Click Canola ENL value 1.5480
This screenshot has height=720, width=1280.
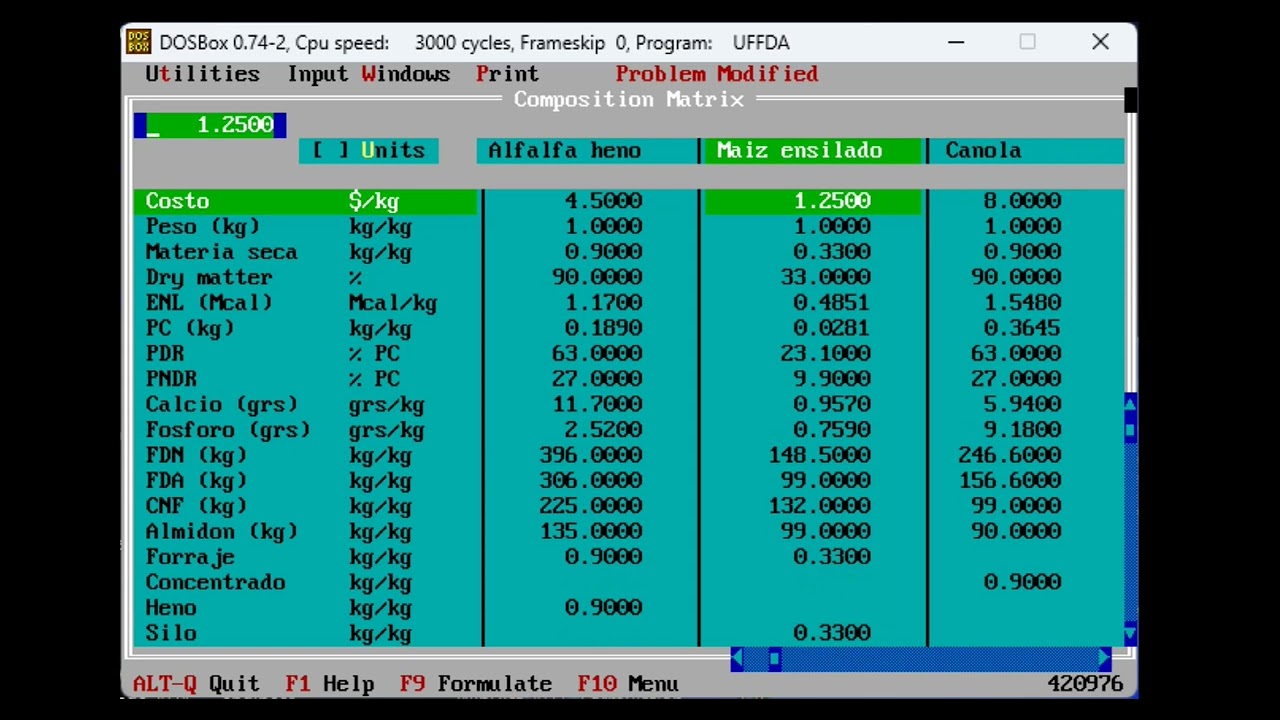point(1022,303)
